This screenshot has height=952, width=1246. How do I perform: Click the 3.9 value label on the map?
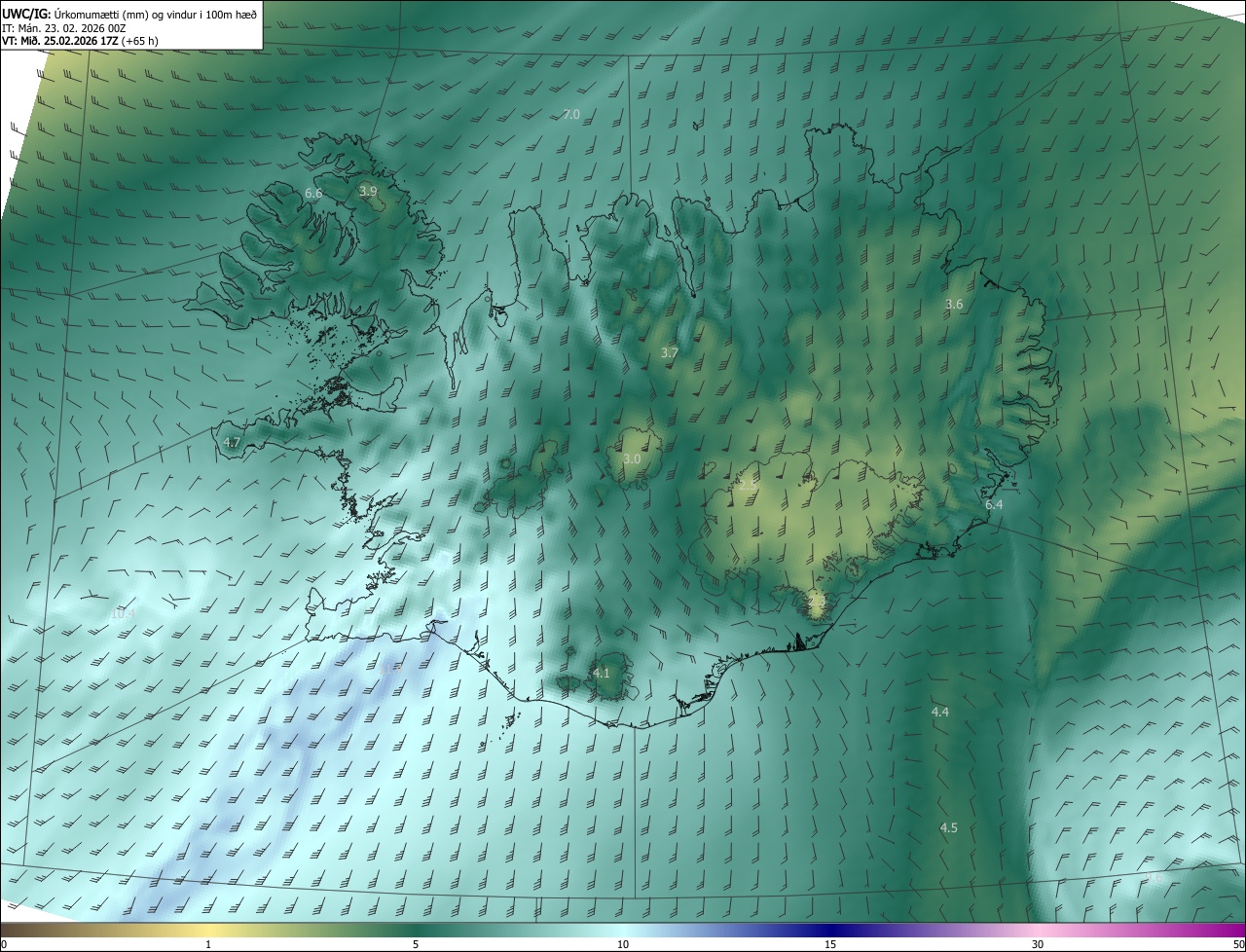(x=368, y=192)
